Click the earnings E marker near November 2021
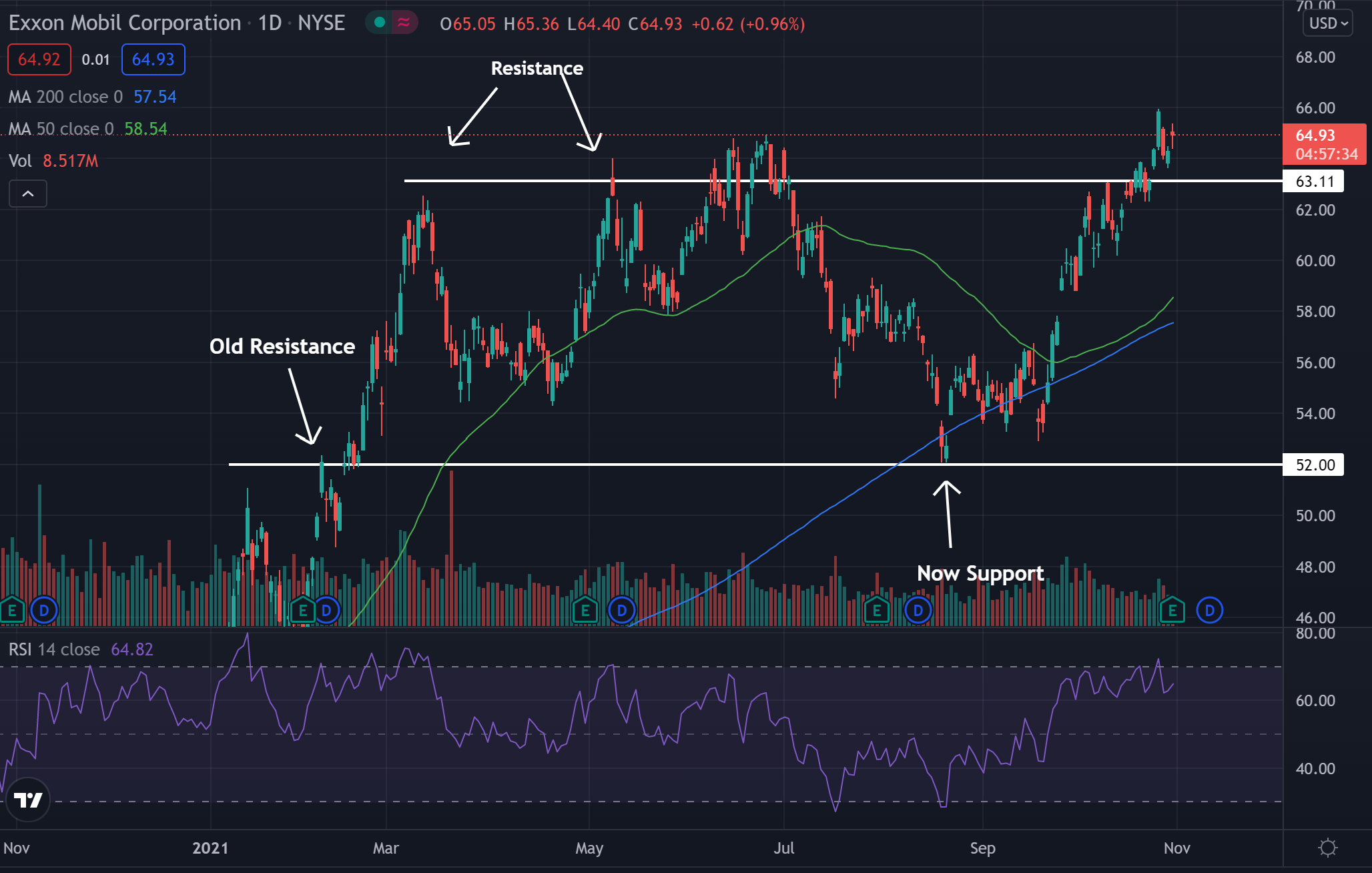Viewport: 1372px width, 873px height. [x=1172, y=610]
